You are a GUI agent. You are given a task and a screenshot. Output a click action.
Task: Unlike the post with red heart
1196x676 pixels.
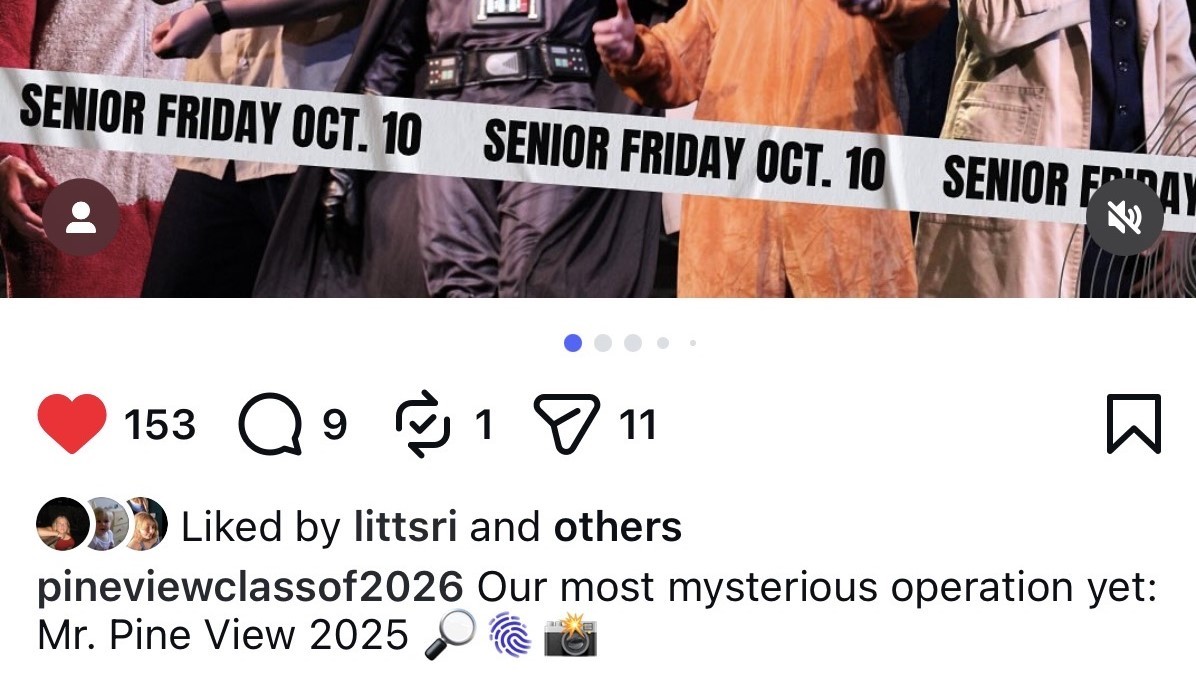(72, 423)
